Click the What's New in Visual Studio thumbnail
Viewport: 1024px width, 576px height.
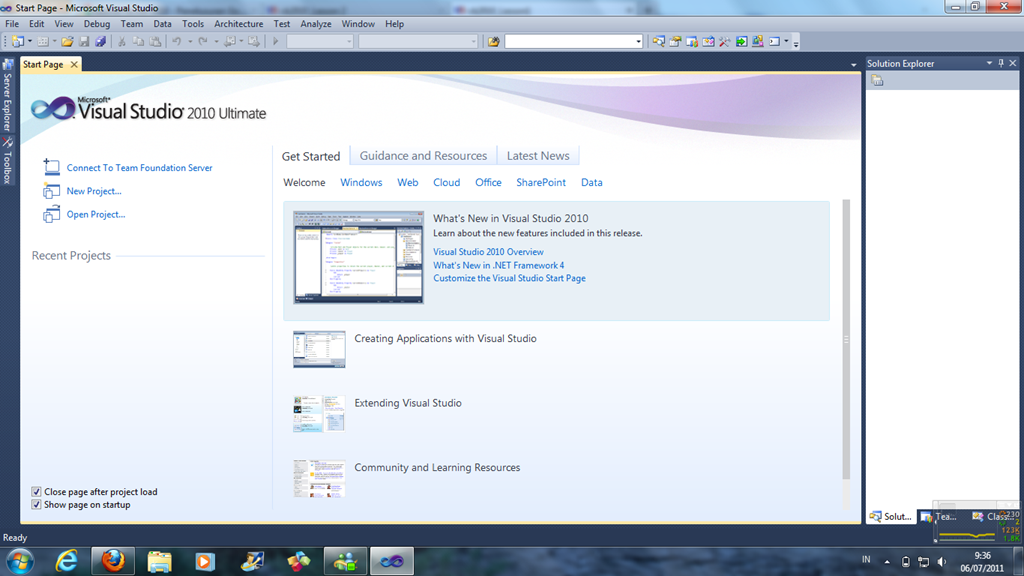[359, 257]
